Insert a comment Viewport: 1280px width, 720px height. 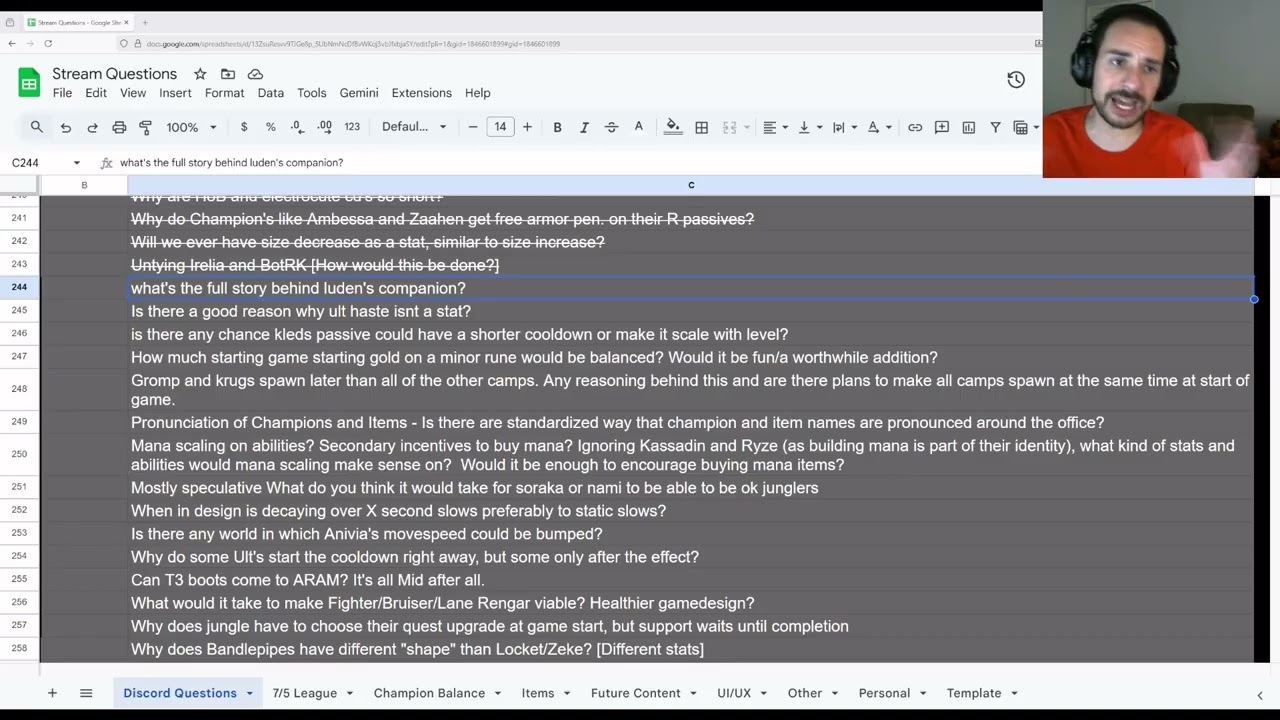(x=942, y=127)
